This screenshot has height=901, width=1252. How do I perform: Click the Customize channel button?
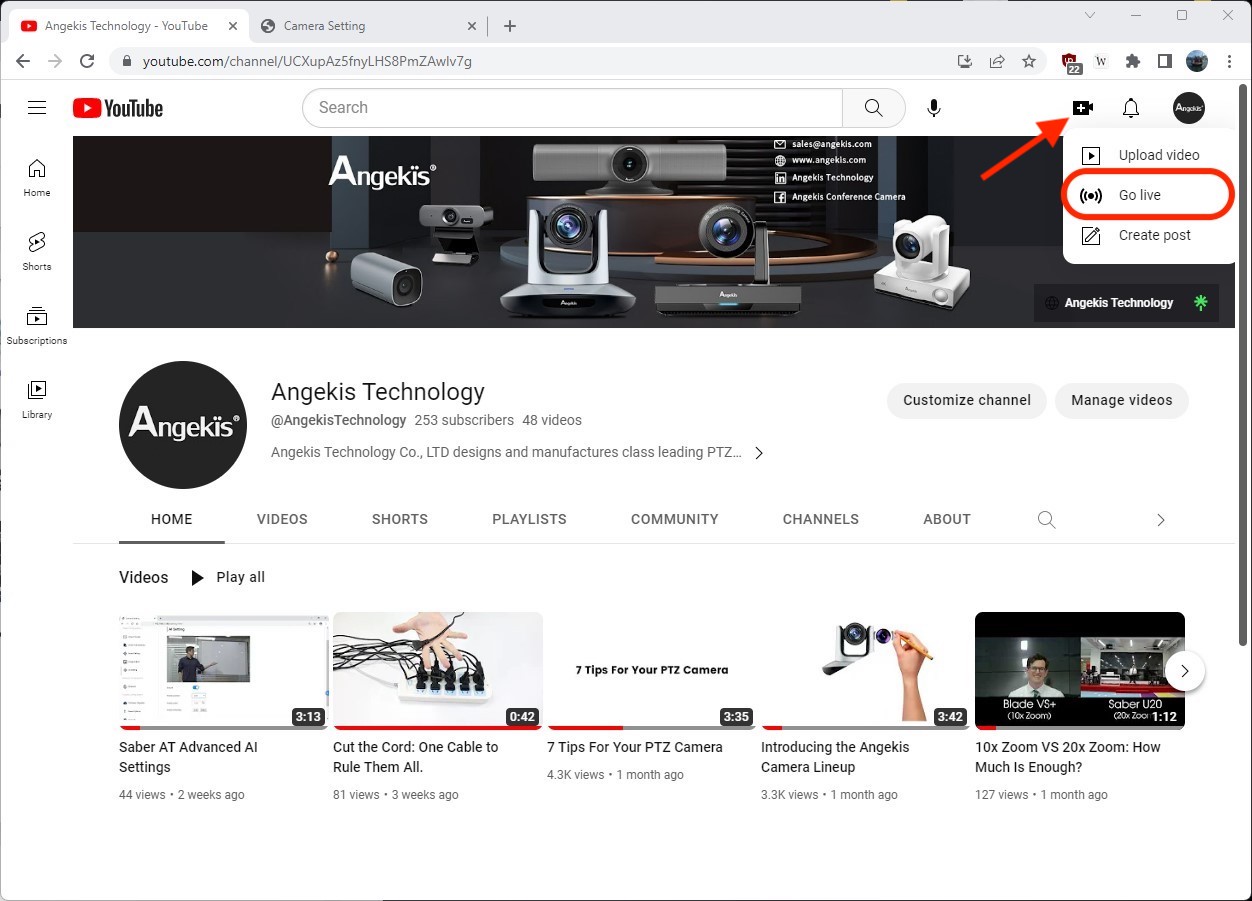pos(966,400)
